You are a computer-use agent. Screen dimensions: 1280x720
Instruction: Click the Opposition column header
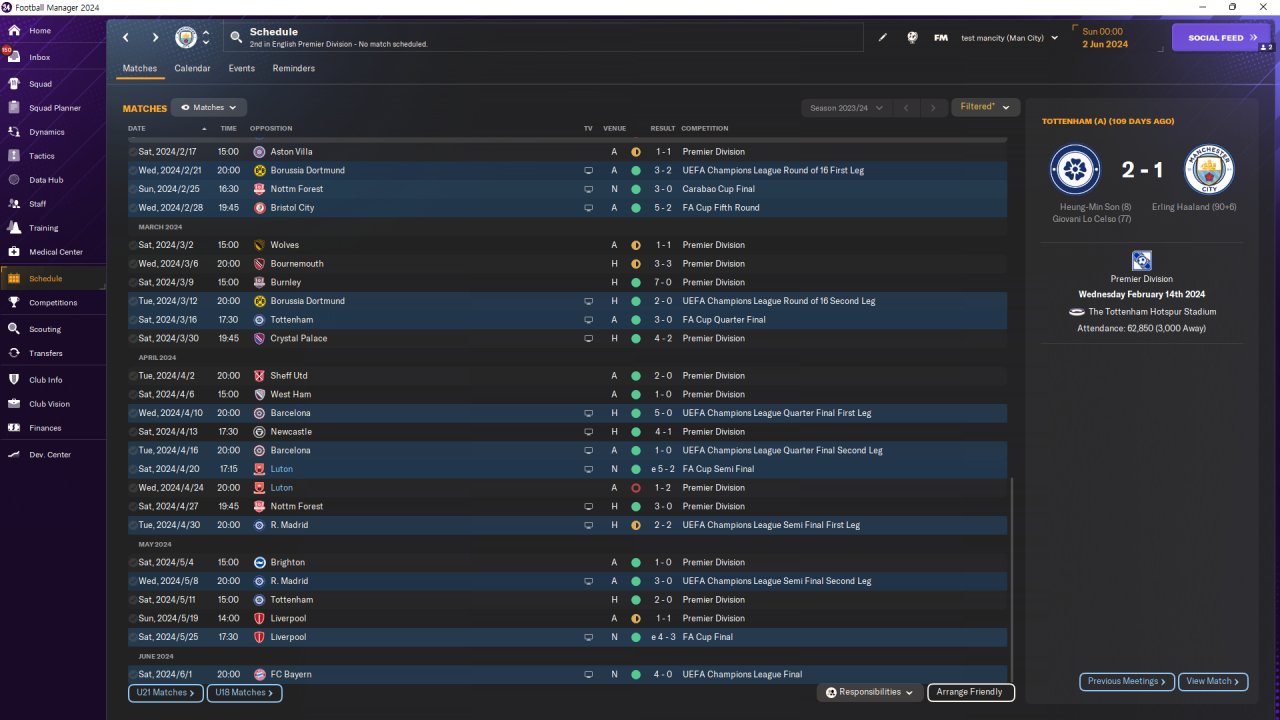coord(271,128)
